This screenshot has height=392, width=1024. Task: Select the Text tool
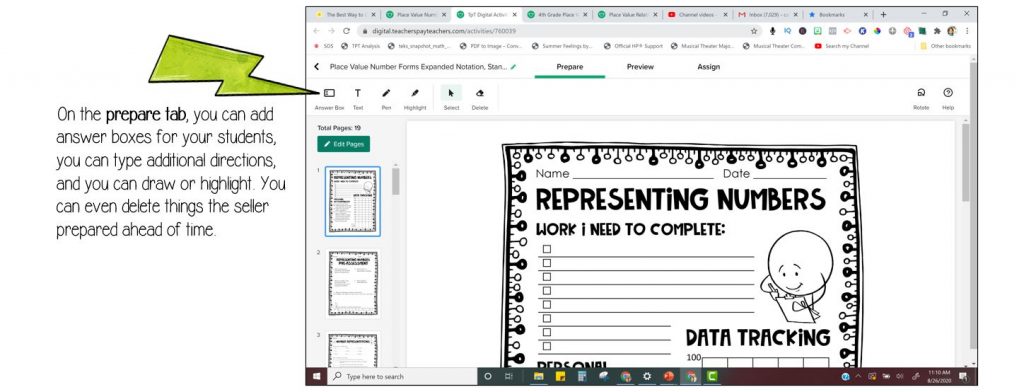(x=358, y=99)
